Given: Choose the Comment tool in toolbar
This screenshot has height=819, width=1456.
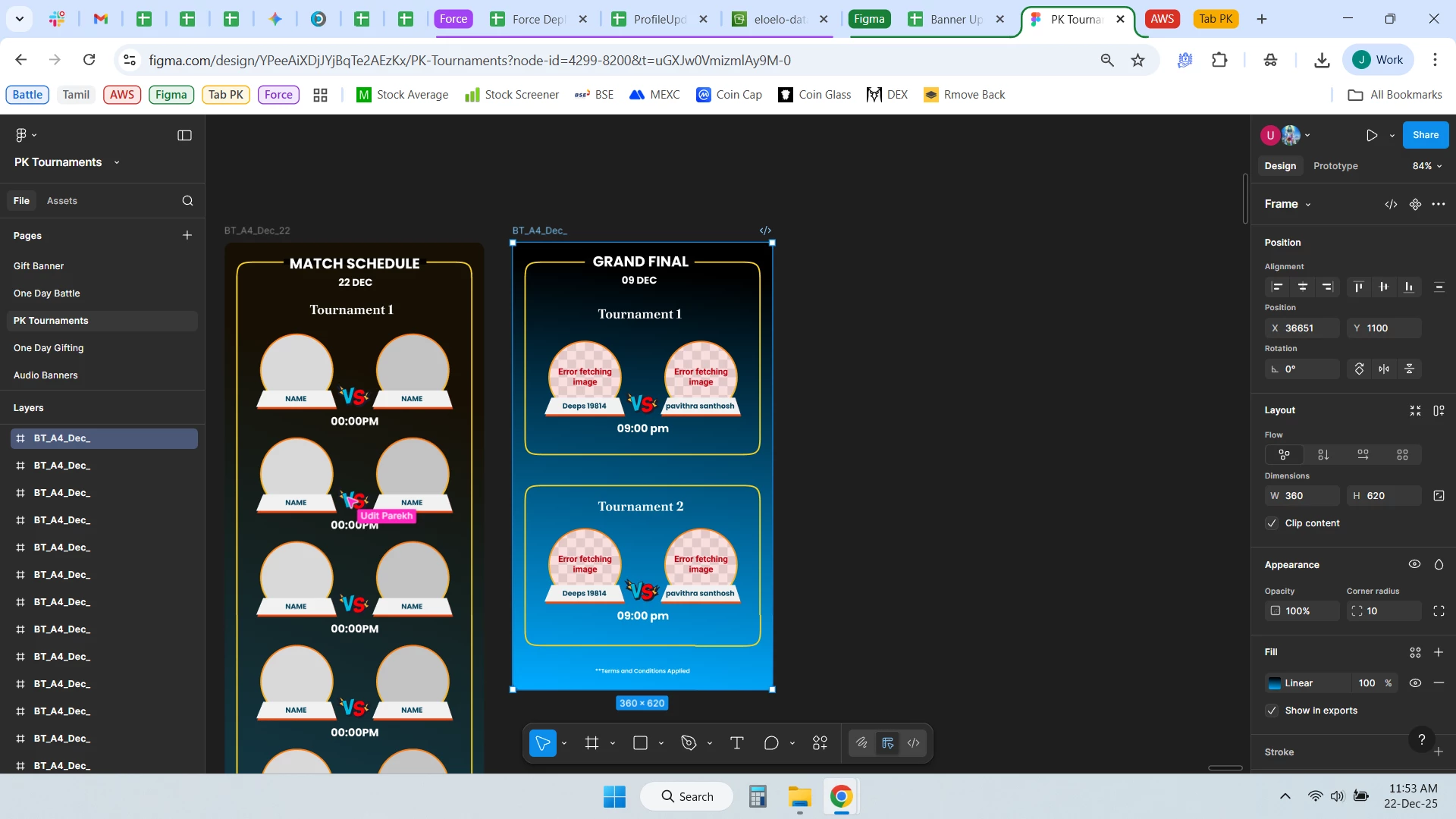Looking at the screenshot, I should tap(771, 743).
